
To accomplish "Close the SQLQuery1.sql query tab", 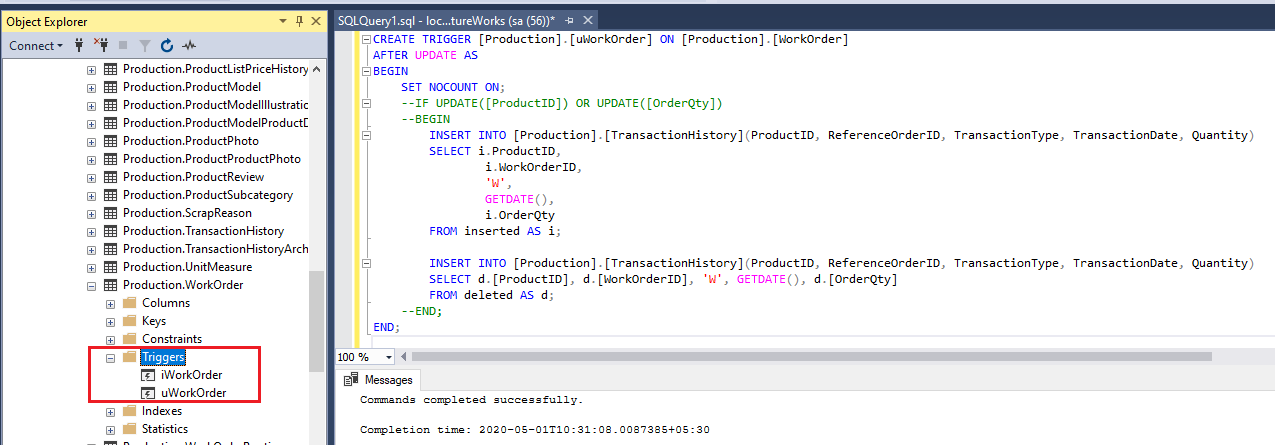I will [x=587, y=20].
